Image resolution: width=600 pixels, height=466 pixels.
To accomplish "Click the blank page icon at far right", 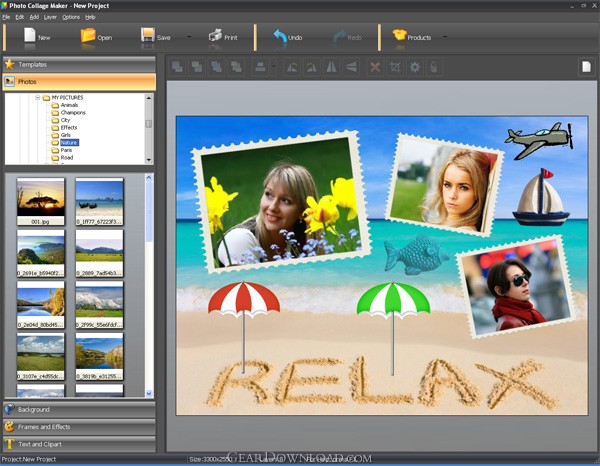I will point(587,67).
